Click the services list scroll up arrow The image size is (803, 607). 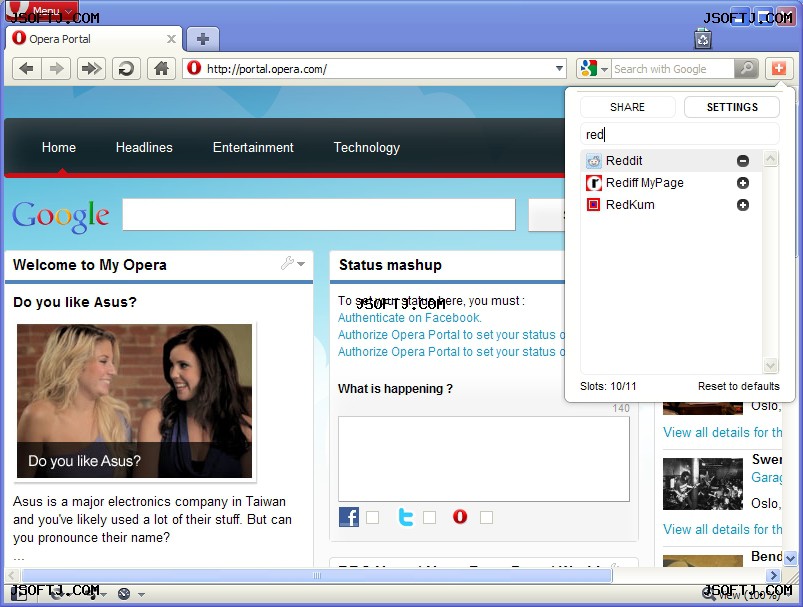(x=770, y=159)
